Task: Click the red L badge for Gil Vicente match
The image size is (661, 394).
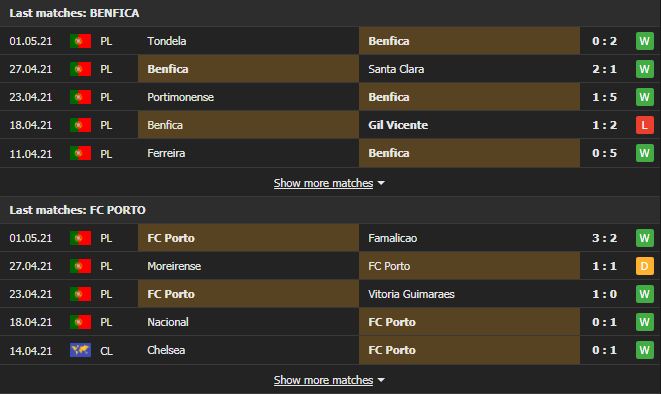Action: tap(645, 125)
